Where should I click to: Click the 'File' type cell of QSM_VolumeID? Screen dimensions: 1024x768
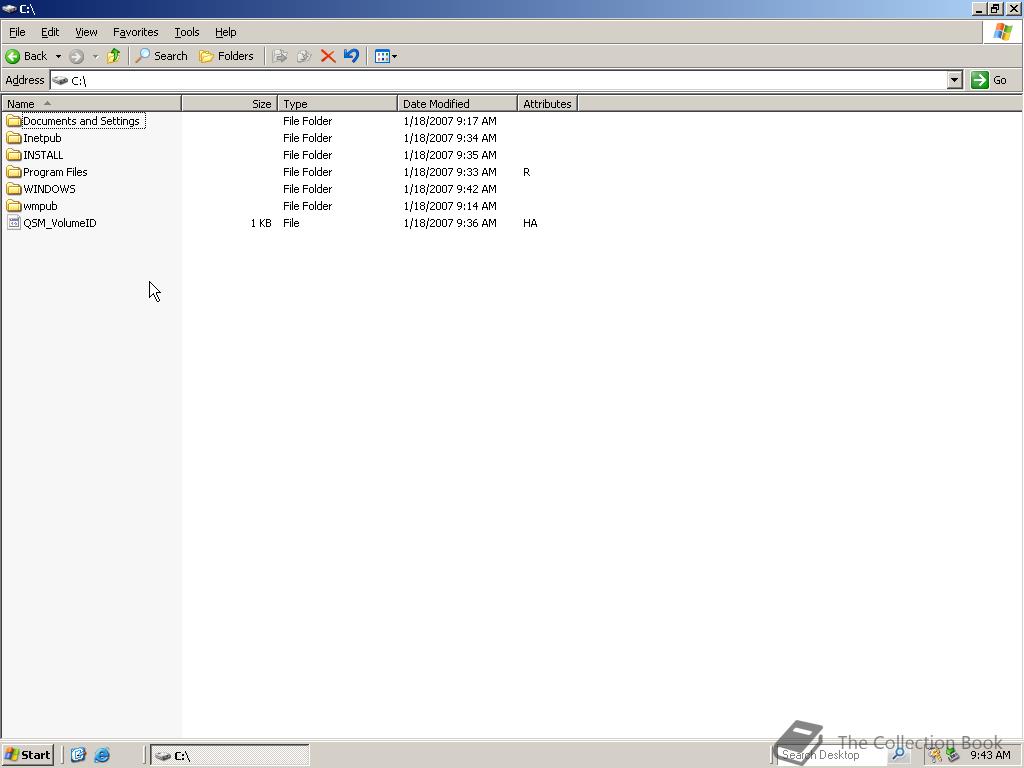tap(291, 223)
